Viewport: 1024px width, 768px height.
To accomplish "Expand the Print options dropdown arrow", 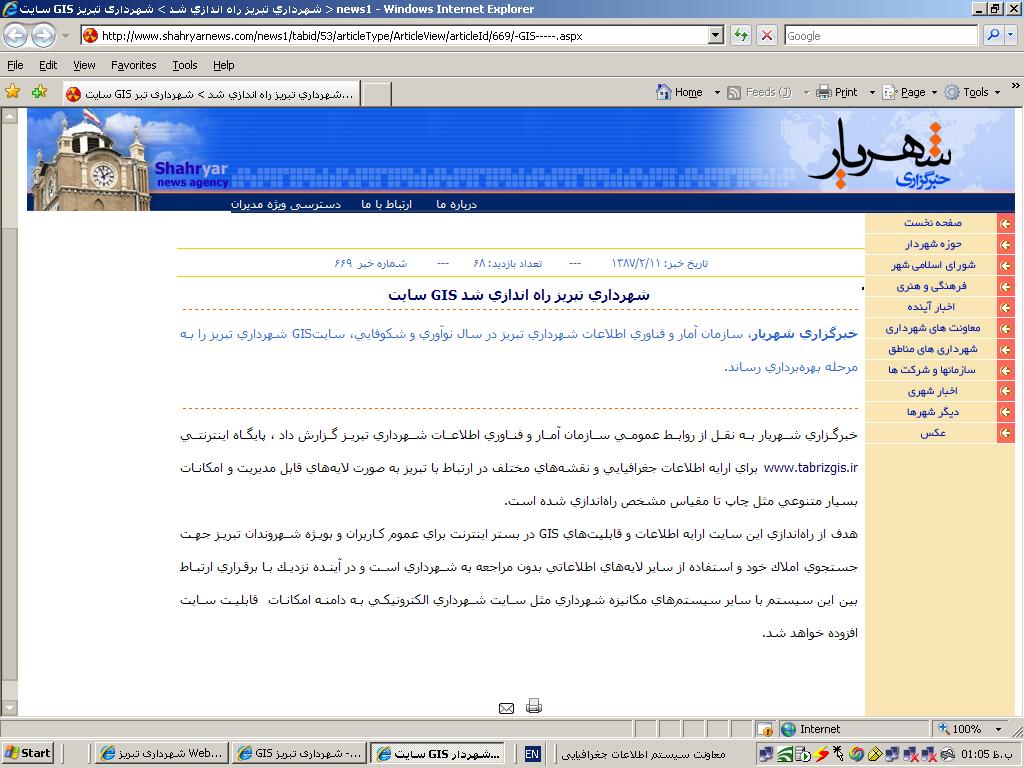I will tap(872, 92).
